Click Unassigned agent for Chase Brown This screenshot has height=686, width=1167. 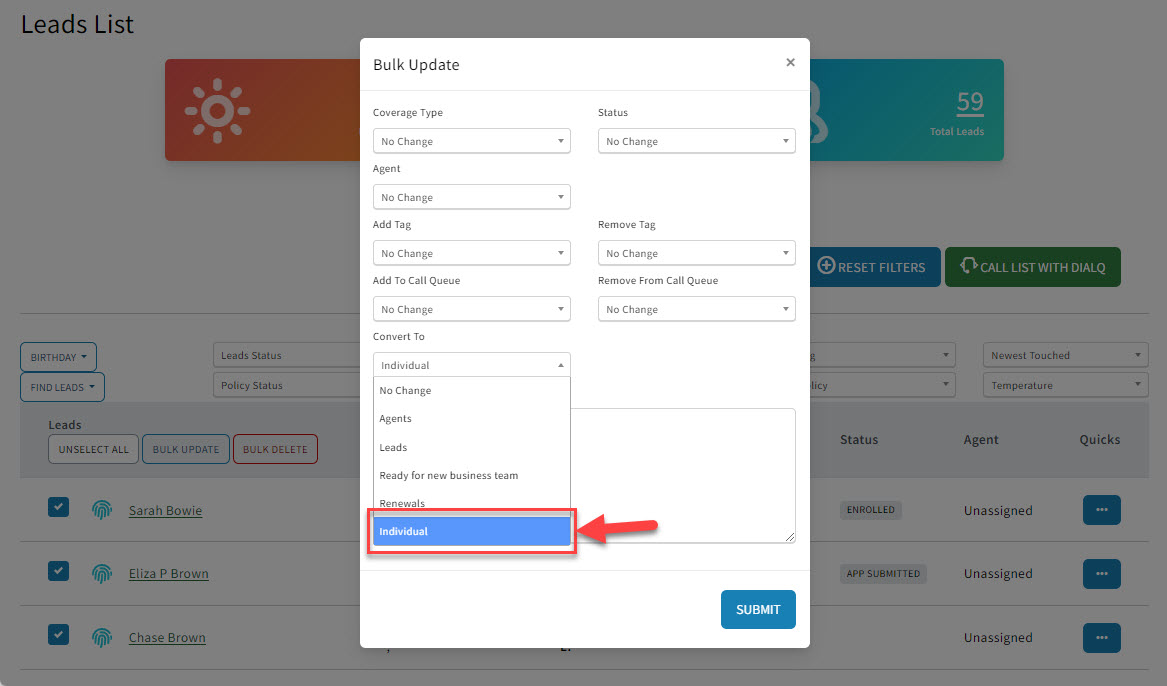pos(998,638)
